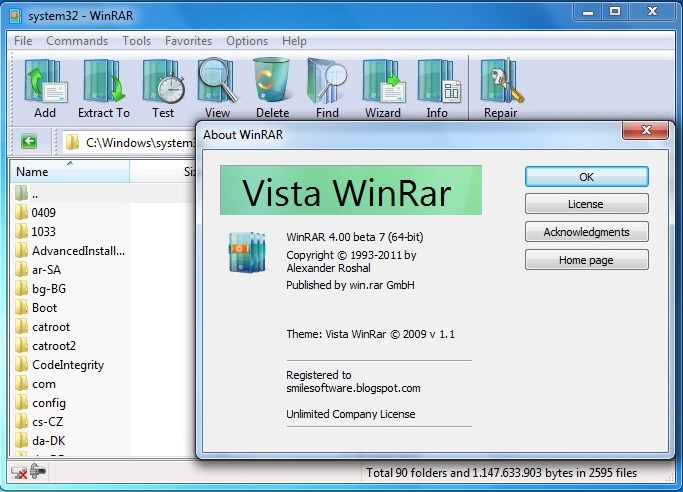Select the bg-BG folder
This screenshot has height=492, width=683.
(x=41, y=289)
